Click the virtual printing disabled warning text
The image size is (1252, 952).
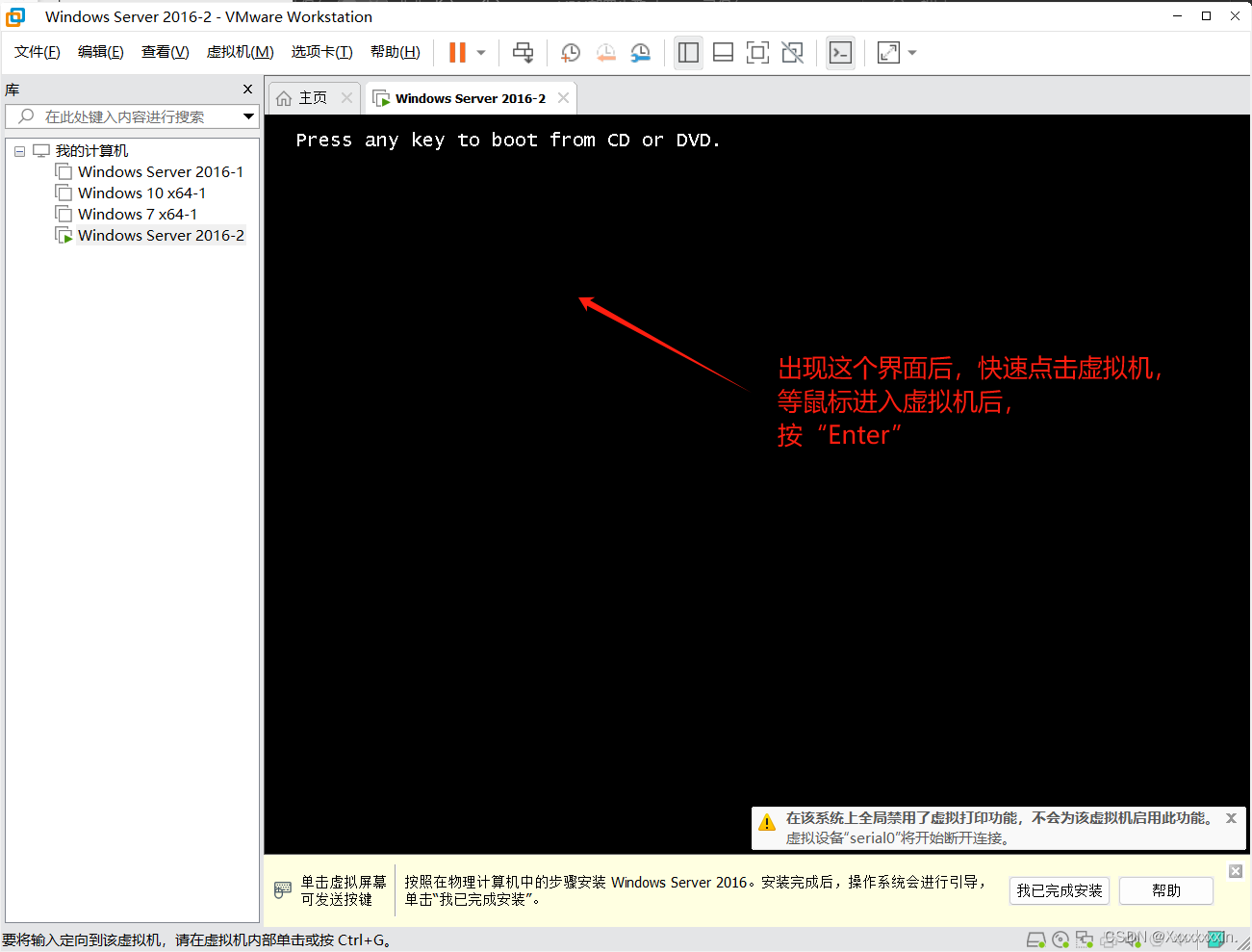point(1001,817)
